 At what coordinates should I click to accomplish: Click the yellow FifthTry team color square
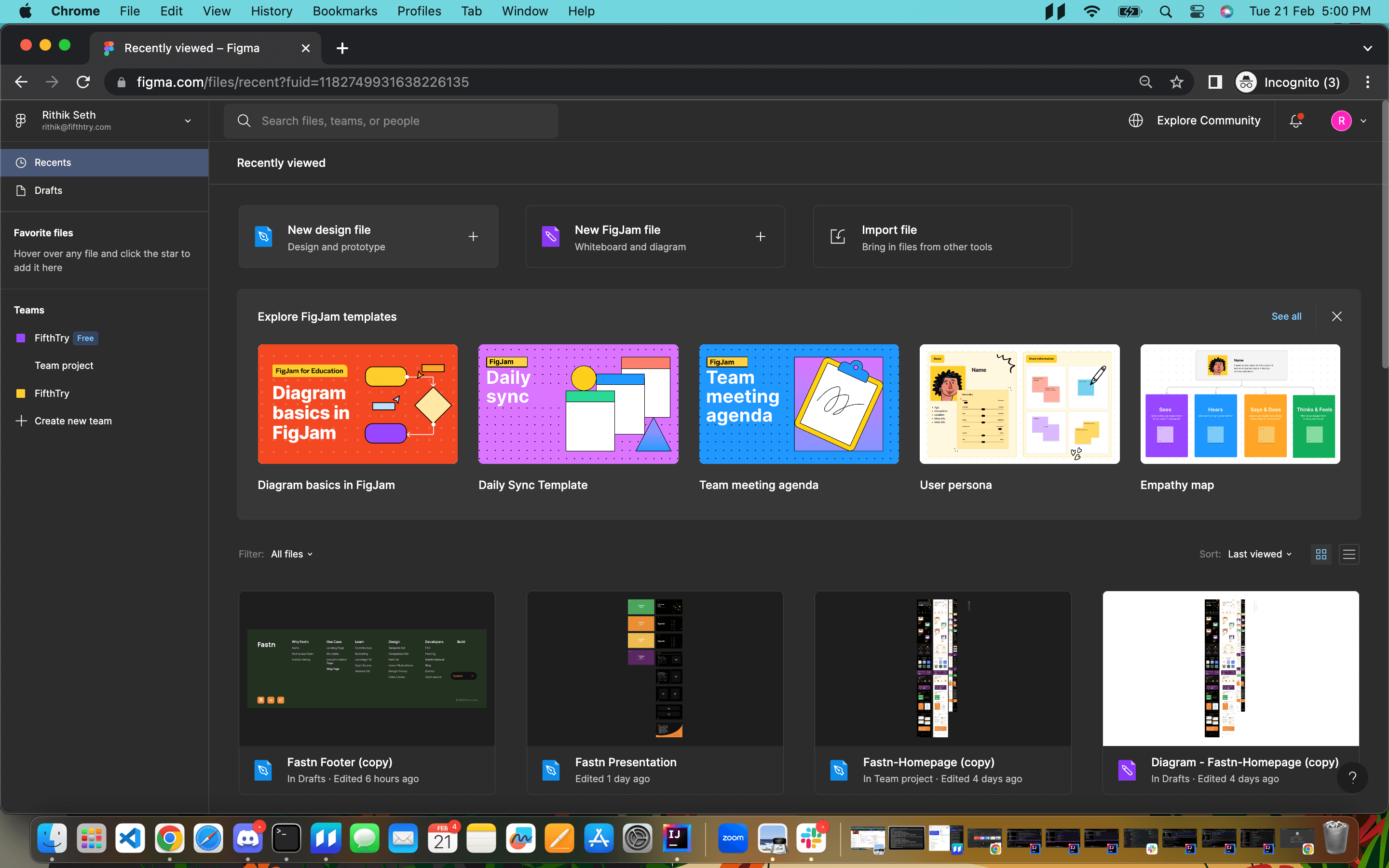pyautogui.click(x=21, y=393)
